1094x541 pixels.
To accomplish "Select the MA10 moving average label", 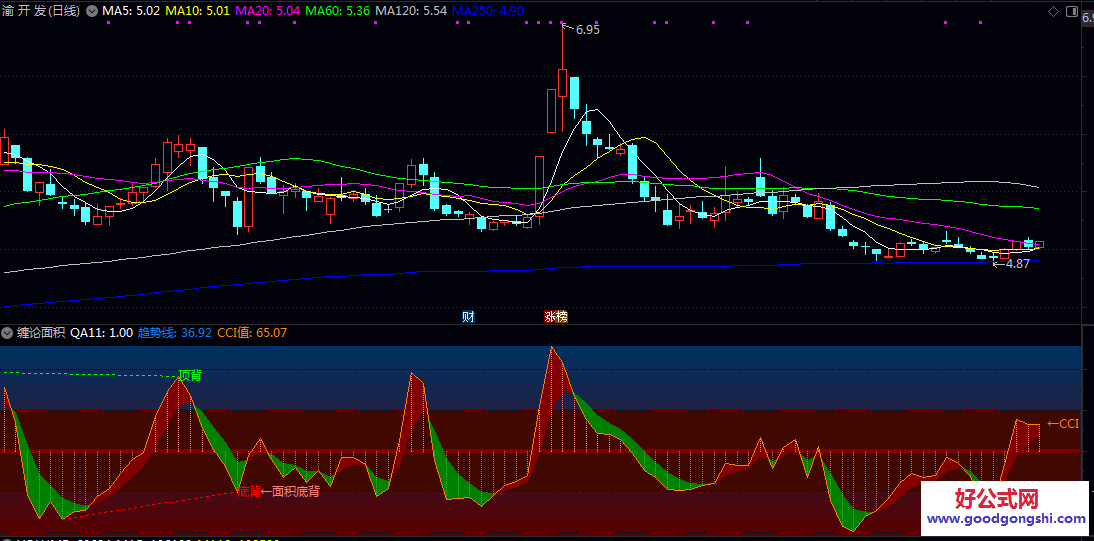I will tap(196, 11).
